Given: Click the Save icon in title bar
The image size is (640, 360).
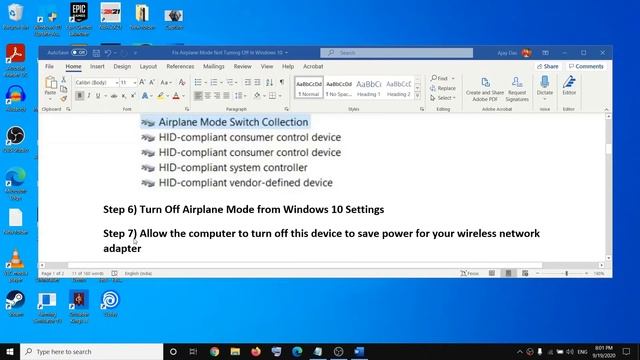Looking at the screenshot, I should click(96, 53).
